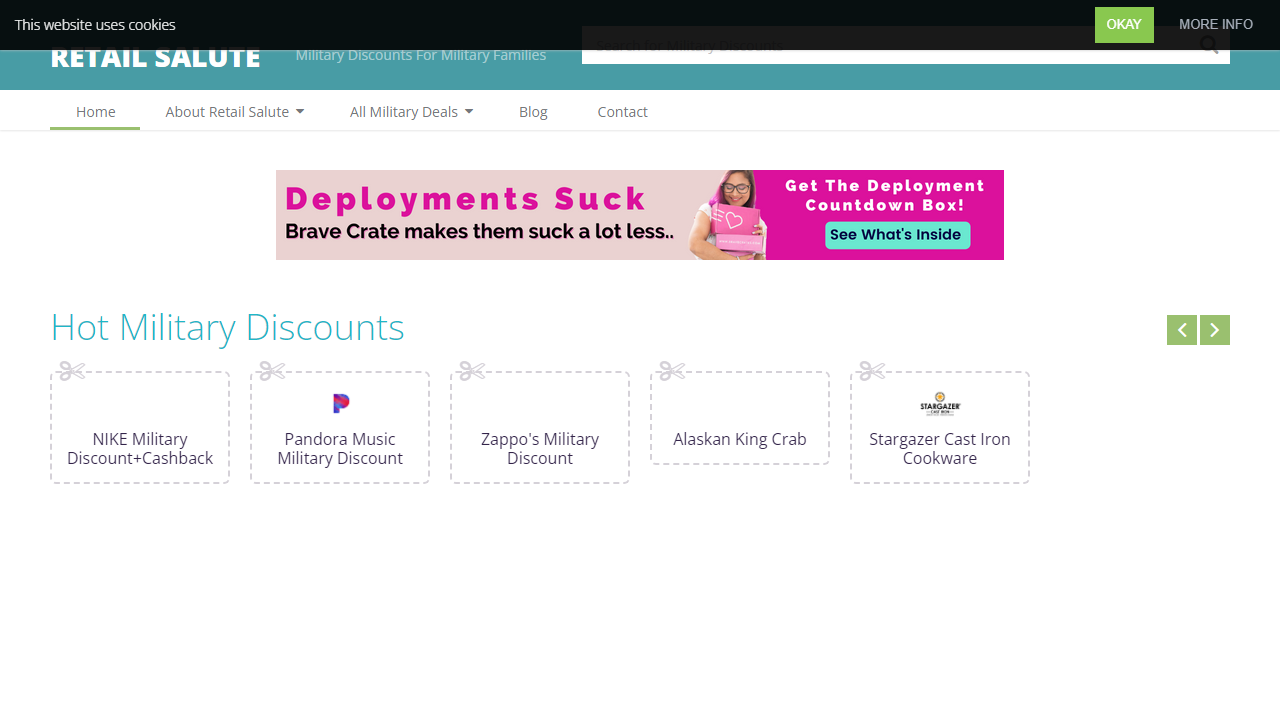1280x720 pixels.
Task: Open the Home tab
Action: [x=95, y=112]
